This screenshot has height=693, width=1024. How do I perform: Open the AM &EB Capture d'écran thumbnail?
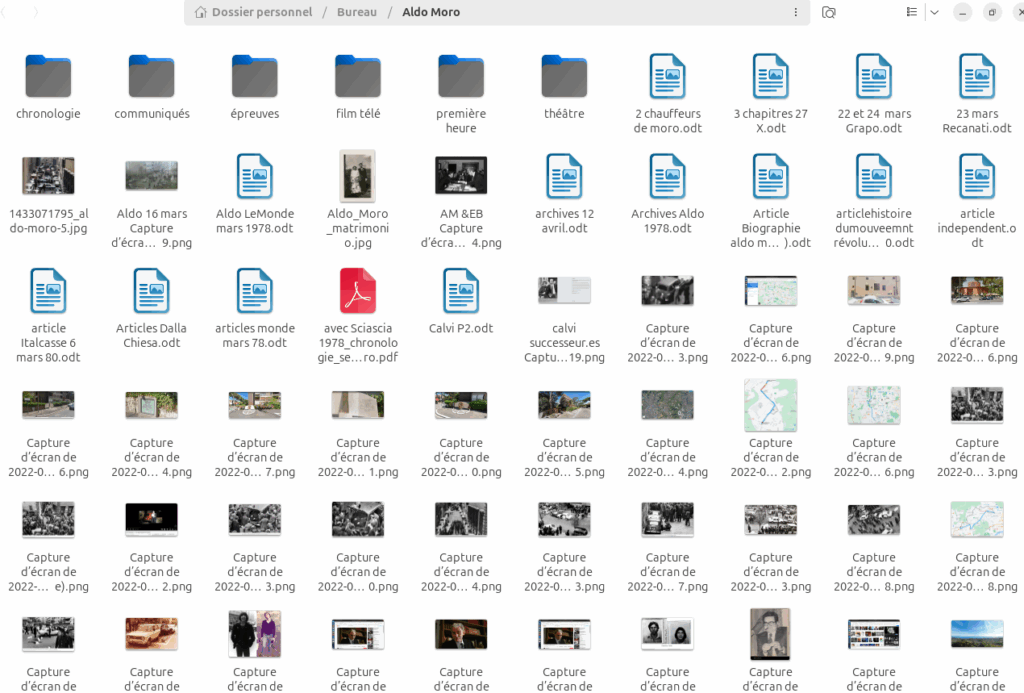[x=461, y=176]
